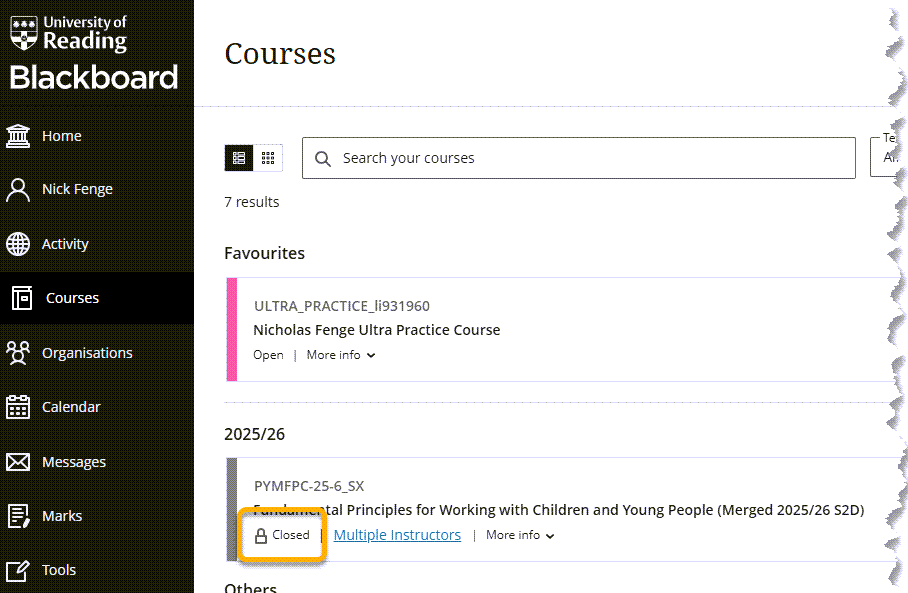Expand More info for PYMFPC-25-6_SX course
The width and height of the screenshot is (908, 593).
click(520, 535)
